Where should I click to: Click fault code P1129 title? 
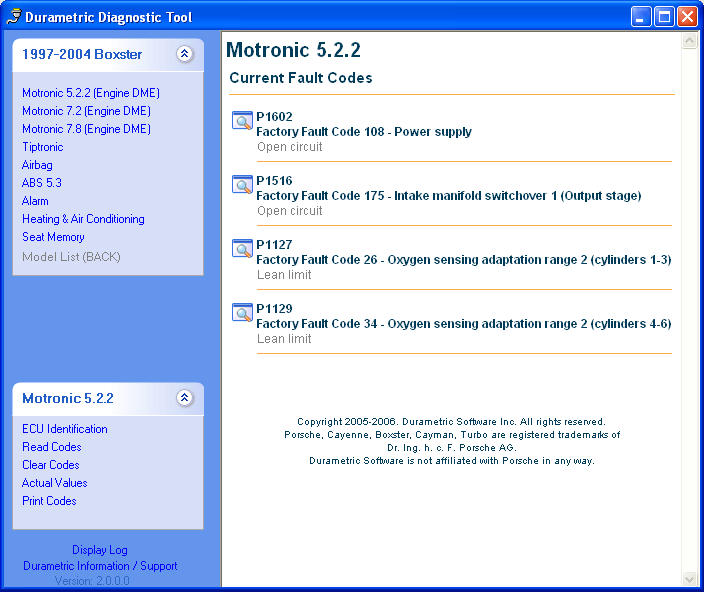274,309
